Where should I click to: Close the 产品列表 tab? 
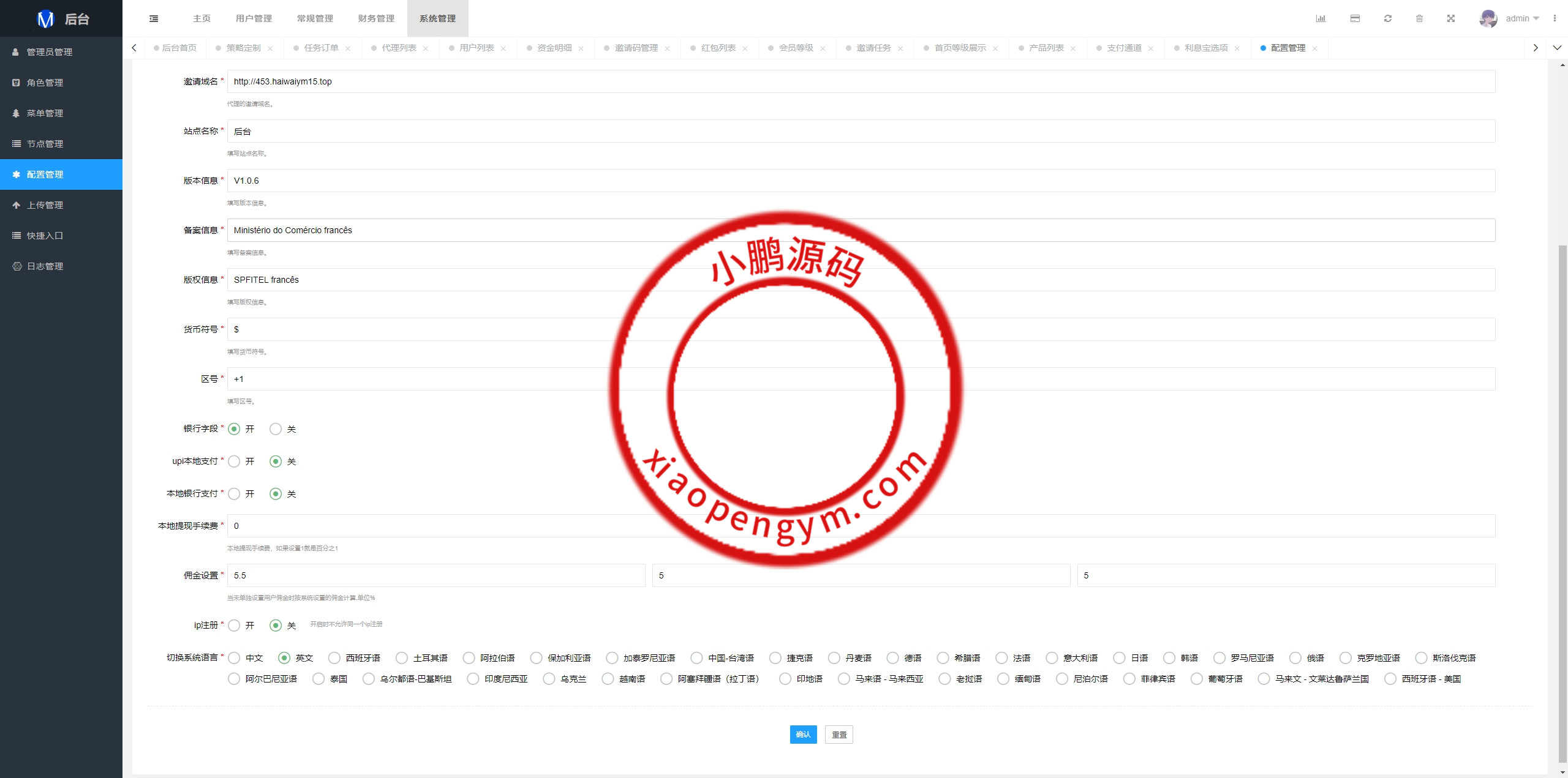pyautogui.click(x=1073, y=48)
